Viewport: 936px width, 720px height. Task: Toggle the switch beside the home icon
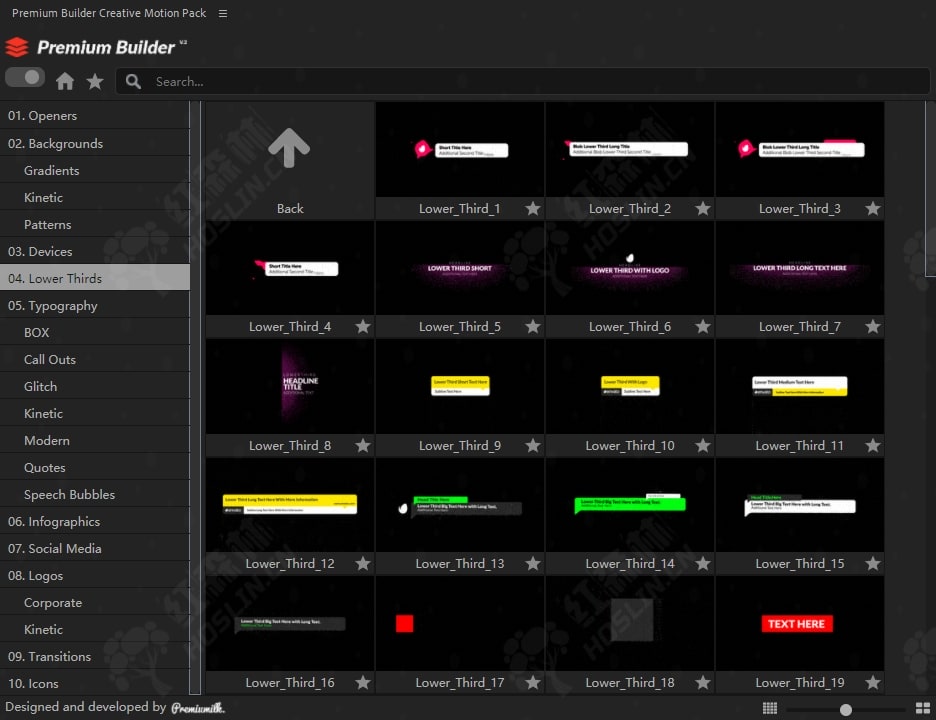pos(25,78)
